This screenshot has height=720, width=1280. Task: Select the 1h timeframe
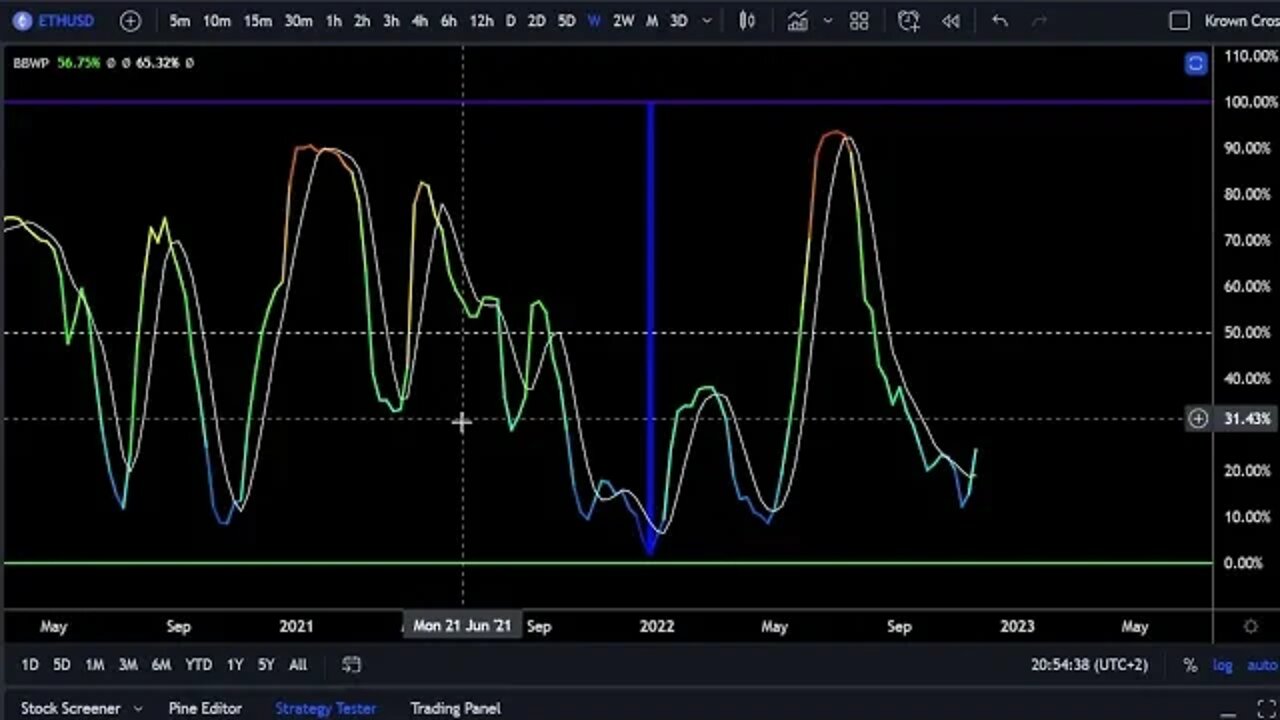(333, 20)
